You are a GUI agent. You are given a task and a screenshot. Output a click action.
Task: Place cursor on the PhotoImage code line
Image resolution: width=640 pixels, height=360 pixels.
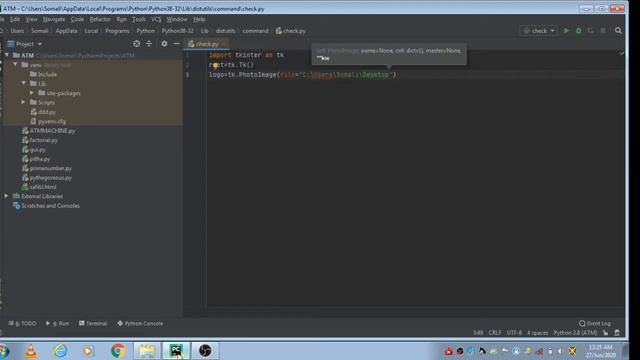[302, 75]
